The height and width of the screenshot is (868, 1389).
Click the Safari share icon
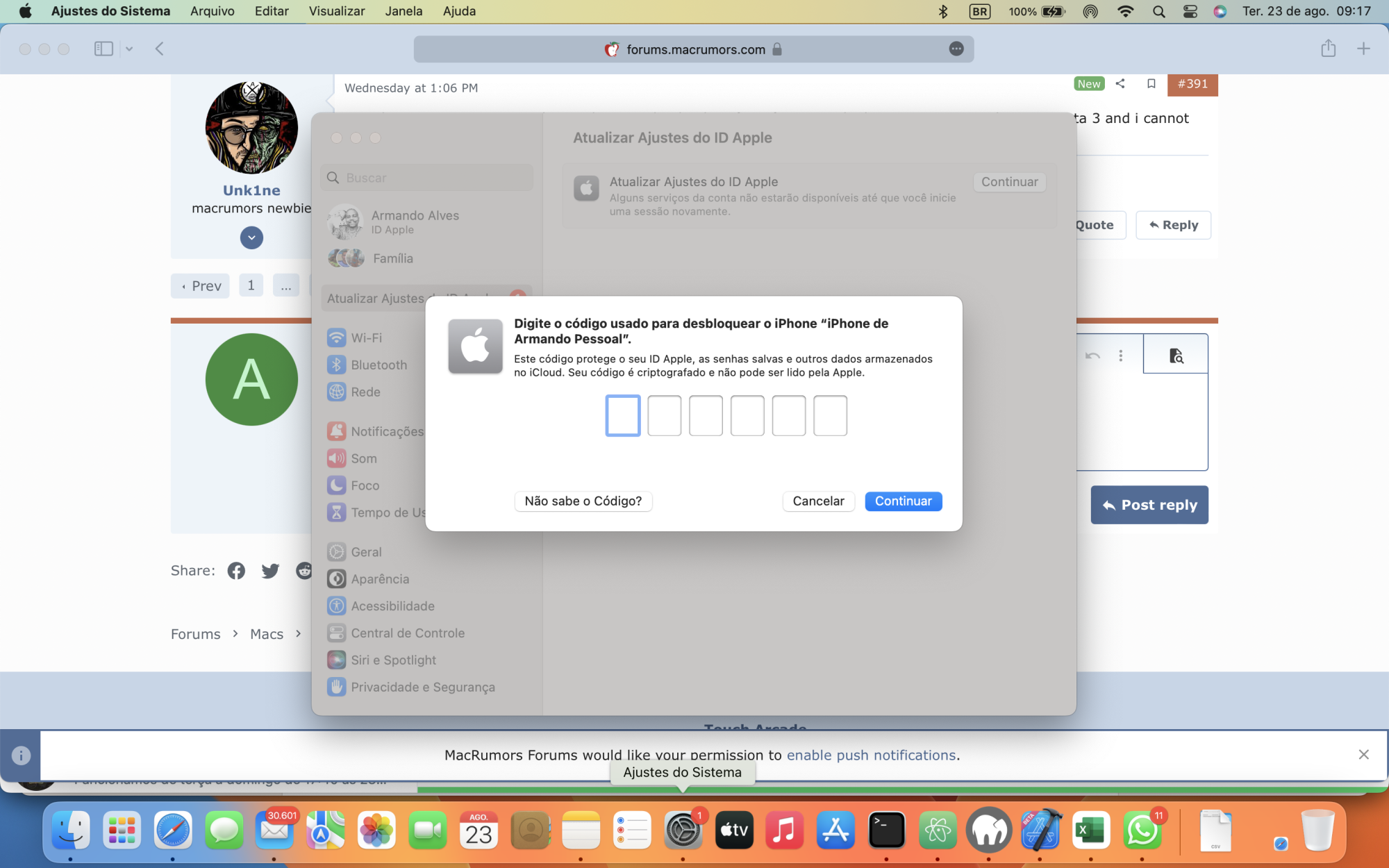[1328, 49]
